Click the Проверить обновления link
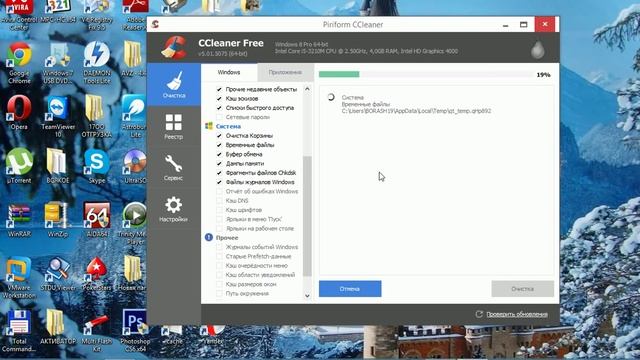640x360 pixels. [517, 314]
